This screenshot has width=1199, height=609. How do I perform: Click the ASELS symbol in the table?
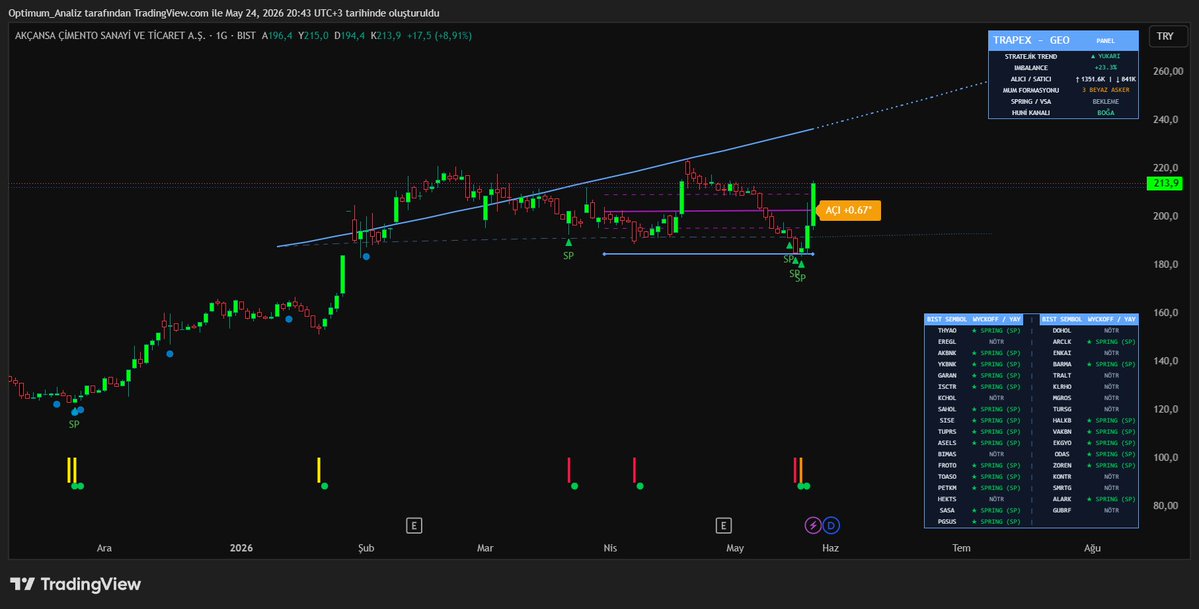point(947,443)
